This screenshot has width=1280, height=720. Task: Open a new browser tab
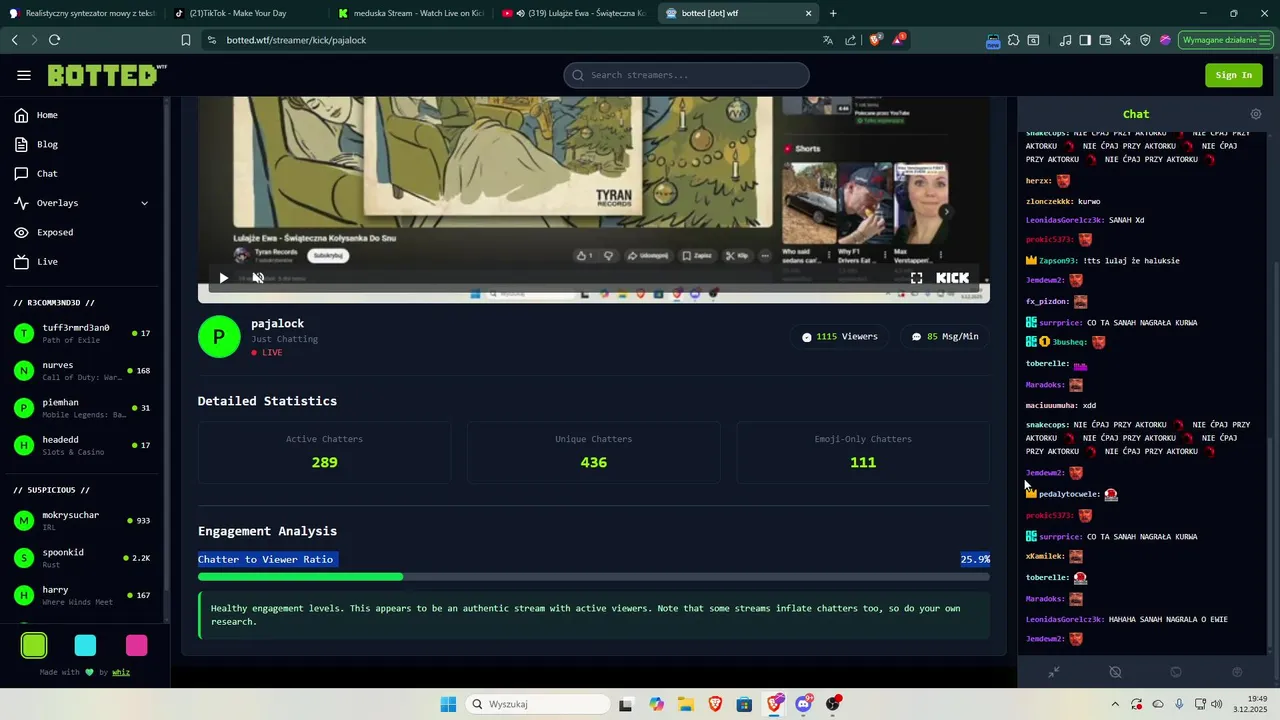tap(833, 13)
